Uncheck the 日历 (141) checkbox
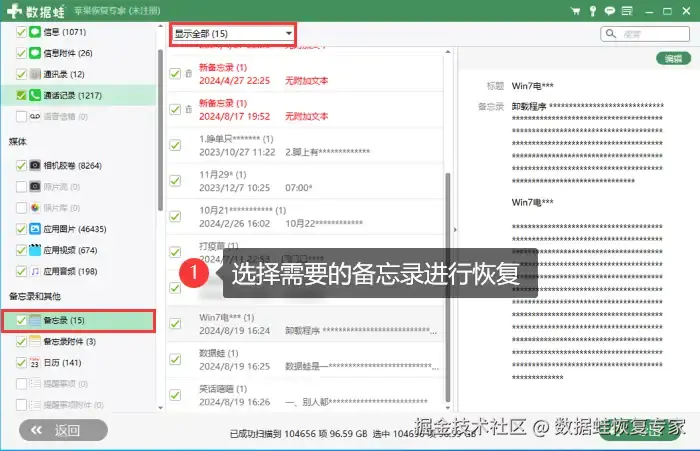The height and width of the screenshot is (451, 700). point(21,362)
